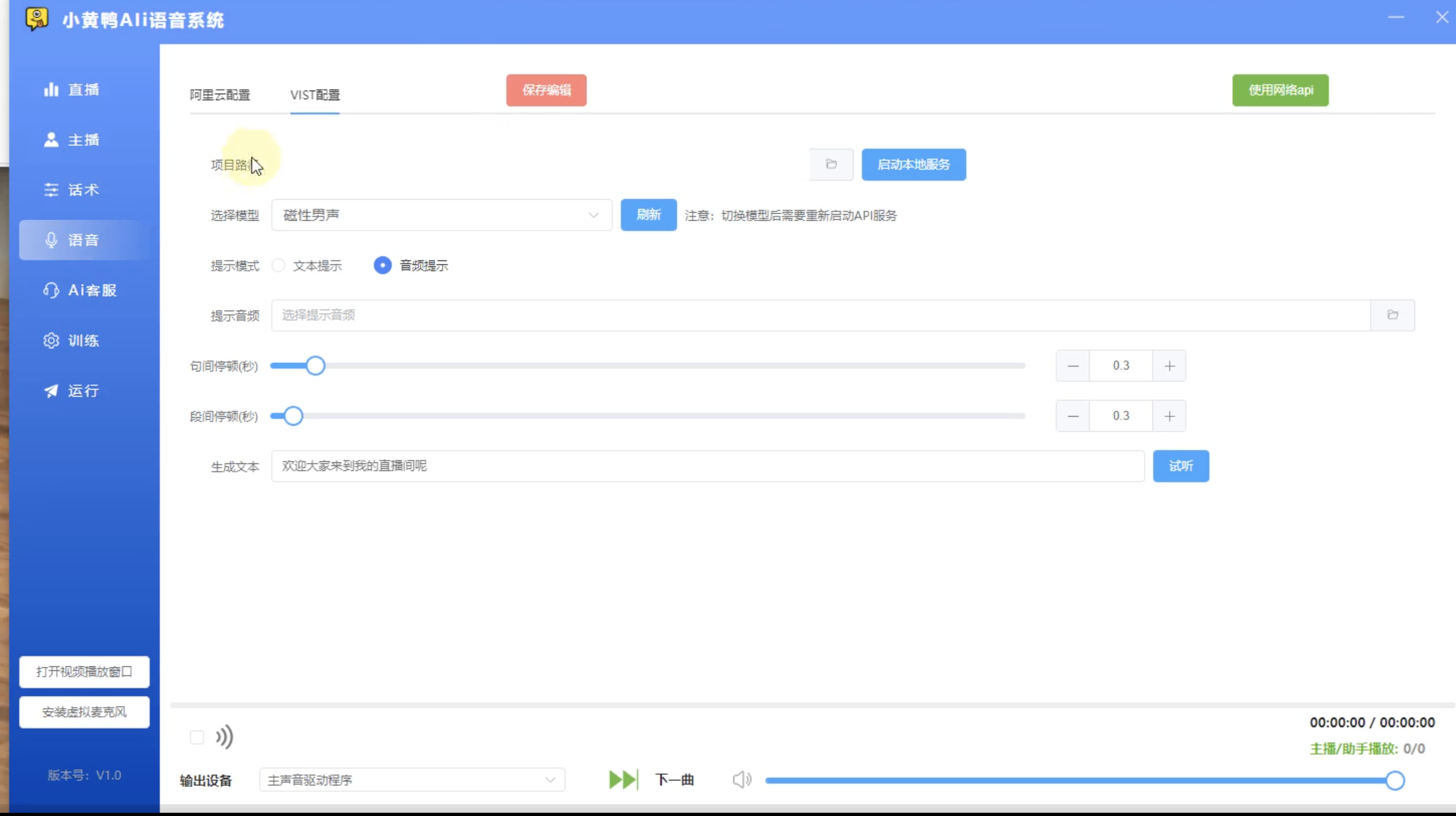Click the 段间停顿 slider handle
Screen dimensions: 1456x816
(293, 416)
